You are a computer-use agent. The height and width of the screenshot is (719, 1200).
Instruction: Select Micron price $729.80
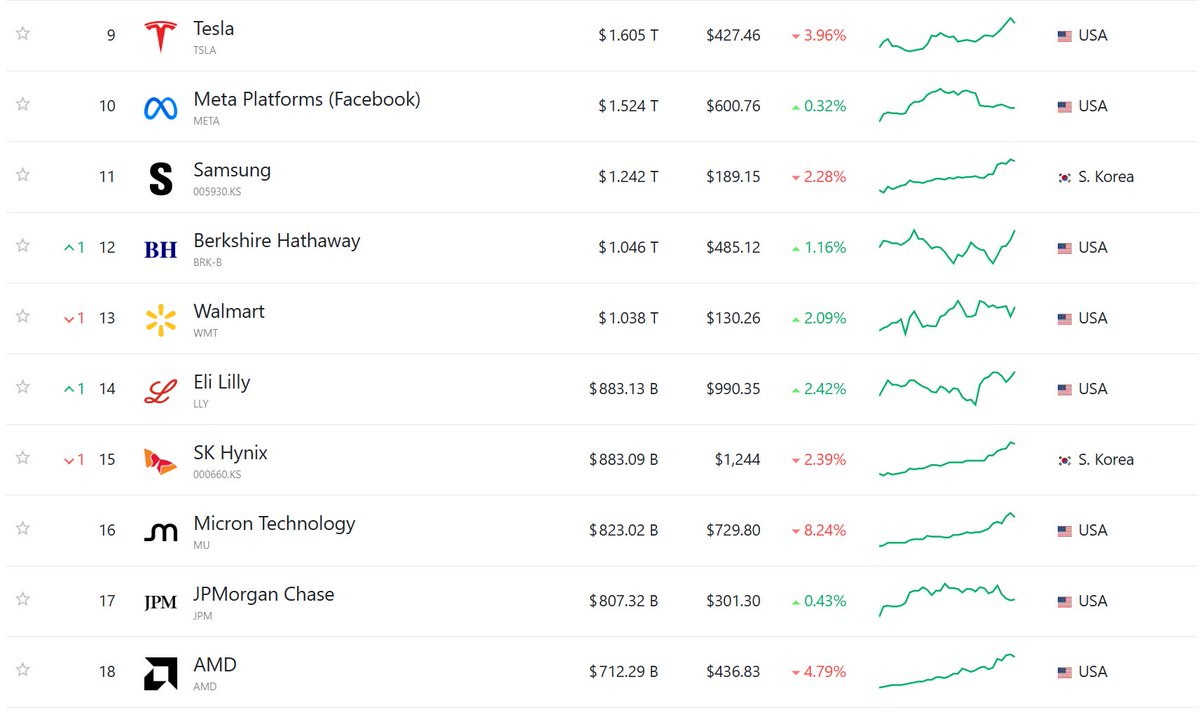(x=733, y=531)
